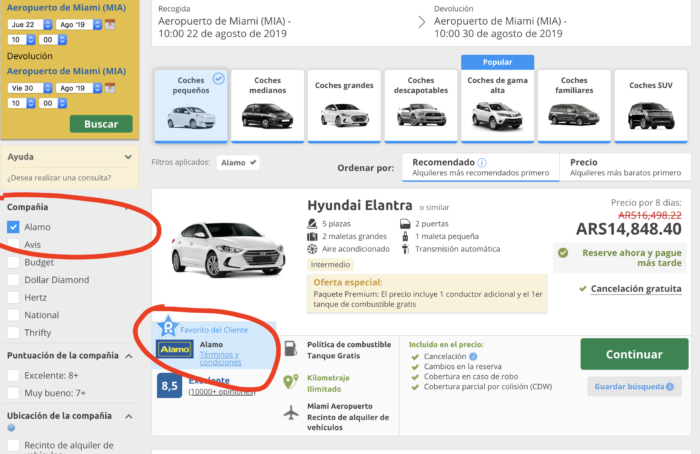
Task: Check the Muy bueno: 7+ rating filter
Action: tap(13, 393)
